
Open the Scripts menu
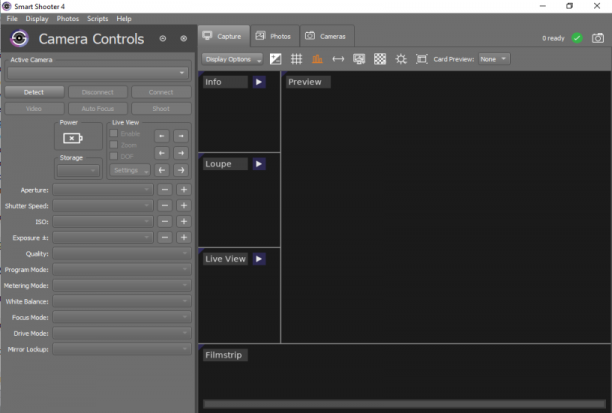98,19
